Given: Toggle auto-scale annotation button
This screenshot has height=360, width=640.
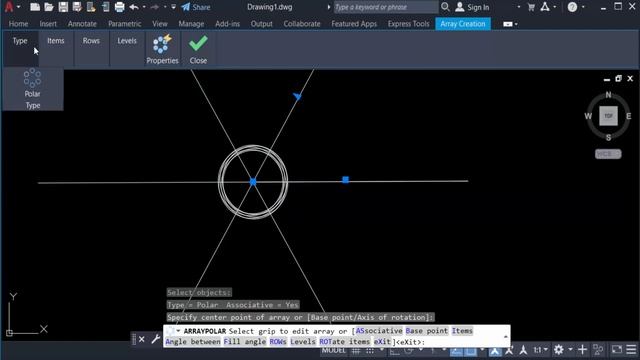Looking at the screenshot, I should coord(509,350).
